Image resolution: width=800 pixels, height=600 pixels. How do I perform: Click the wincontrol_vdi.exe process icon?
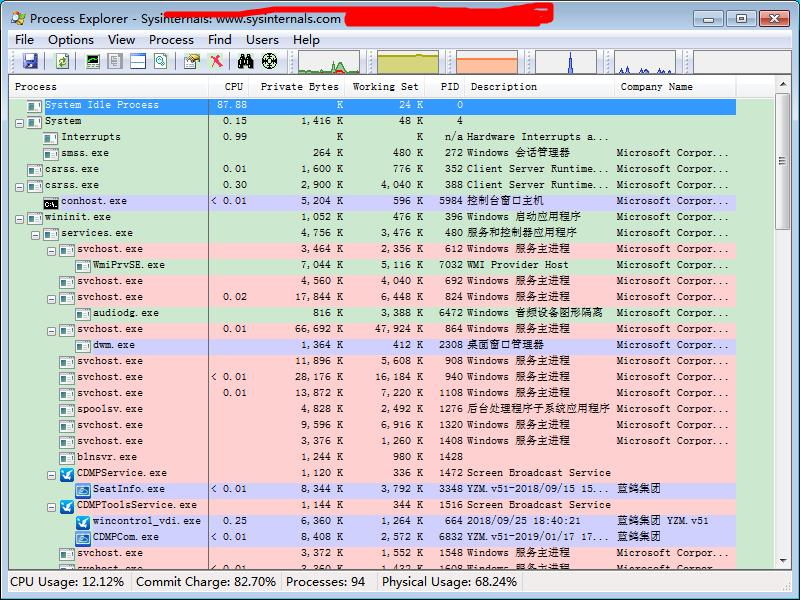pyautogui.click(x=83, y=522)
